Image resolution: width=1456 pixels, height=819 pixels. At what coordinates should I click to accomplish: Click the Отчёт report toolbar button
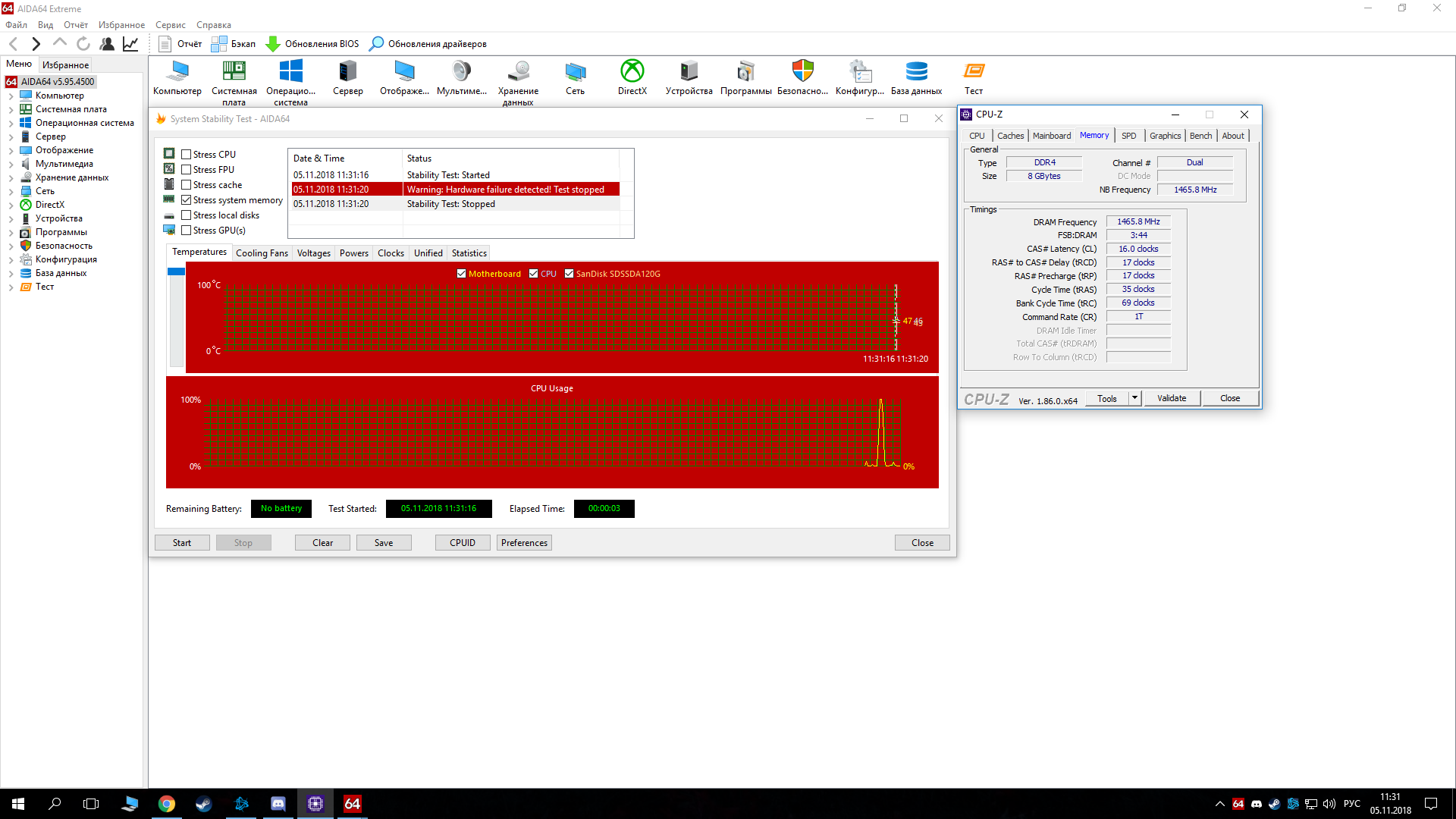click(180, 44)
